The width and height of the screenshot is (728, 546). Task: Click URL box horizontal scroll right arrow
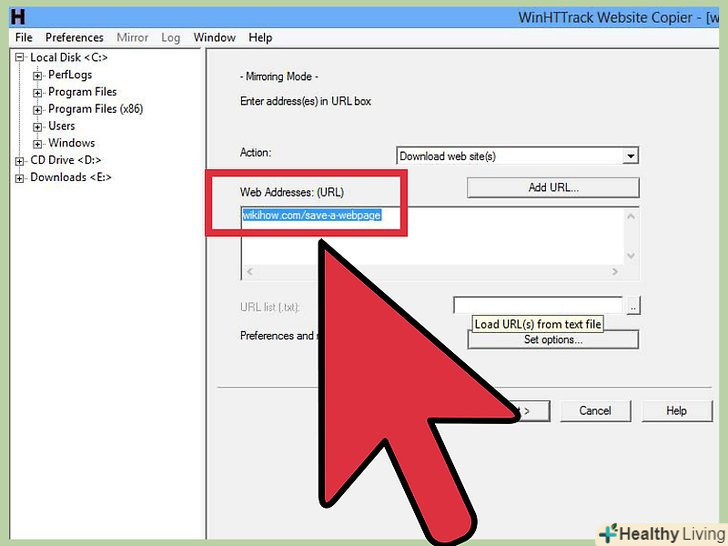pyautogui.click(x=615, y=272)
